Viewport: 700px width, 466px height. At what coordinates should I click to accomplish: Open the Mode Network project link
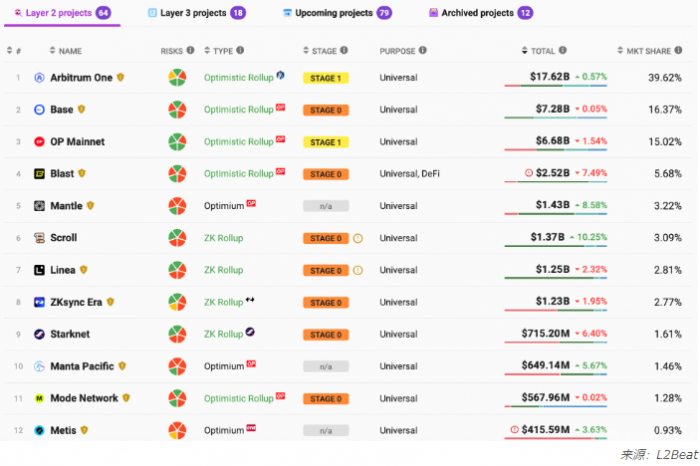84,398
